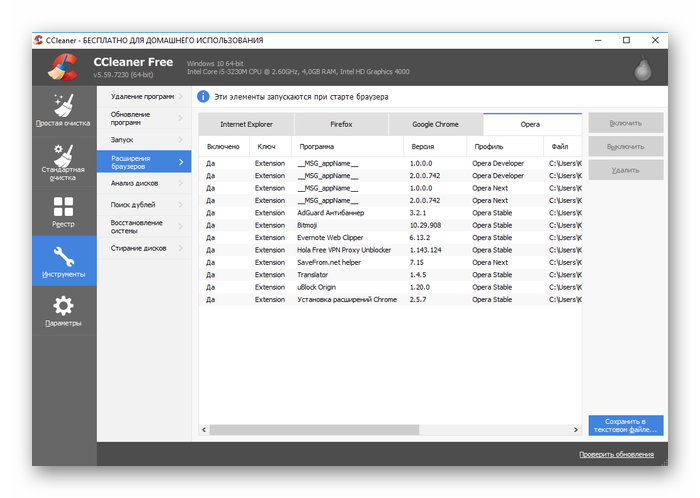Click chevron beside Расширения браузеров

point(181,162)
